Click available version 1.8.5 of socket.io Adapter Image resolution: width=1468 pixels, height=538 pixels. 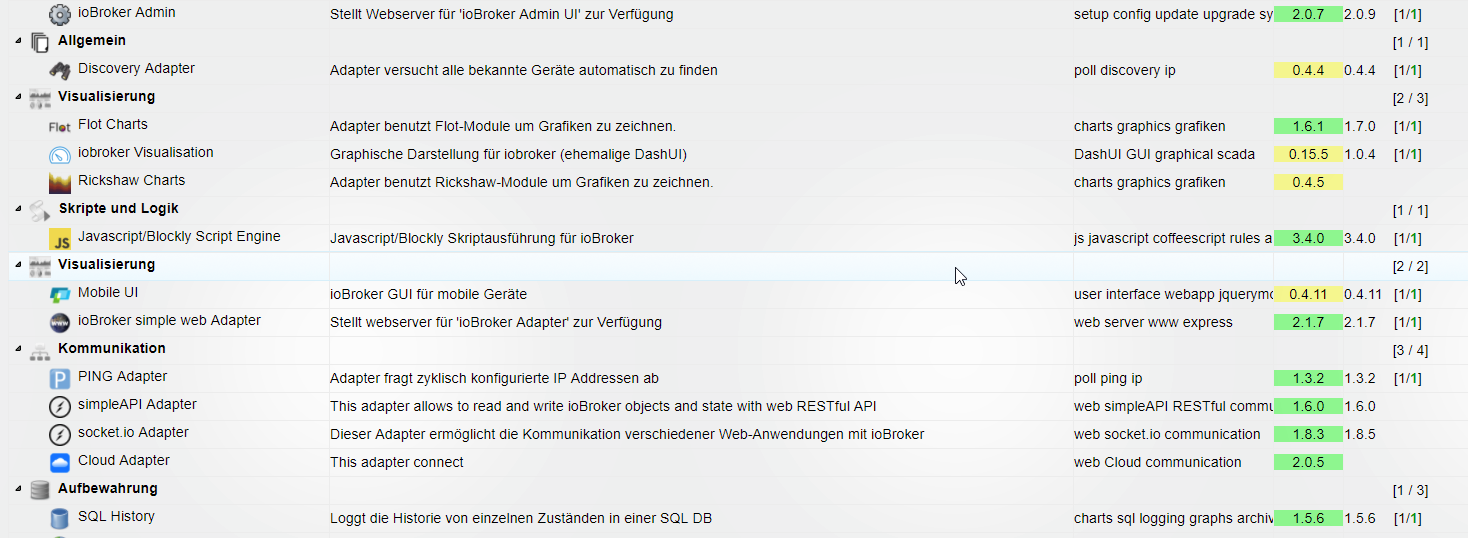pos(1360,435)
